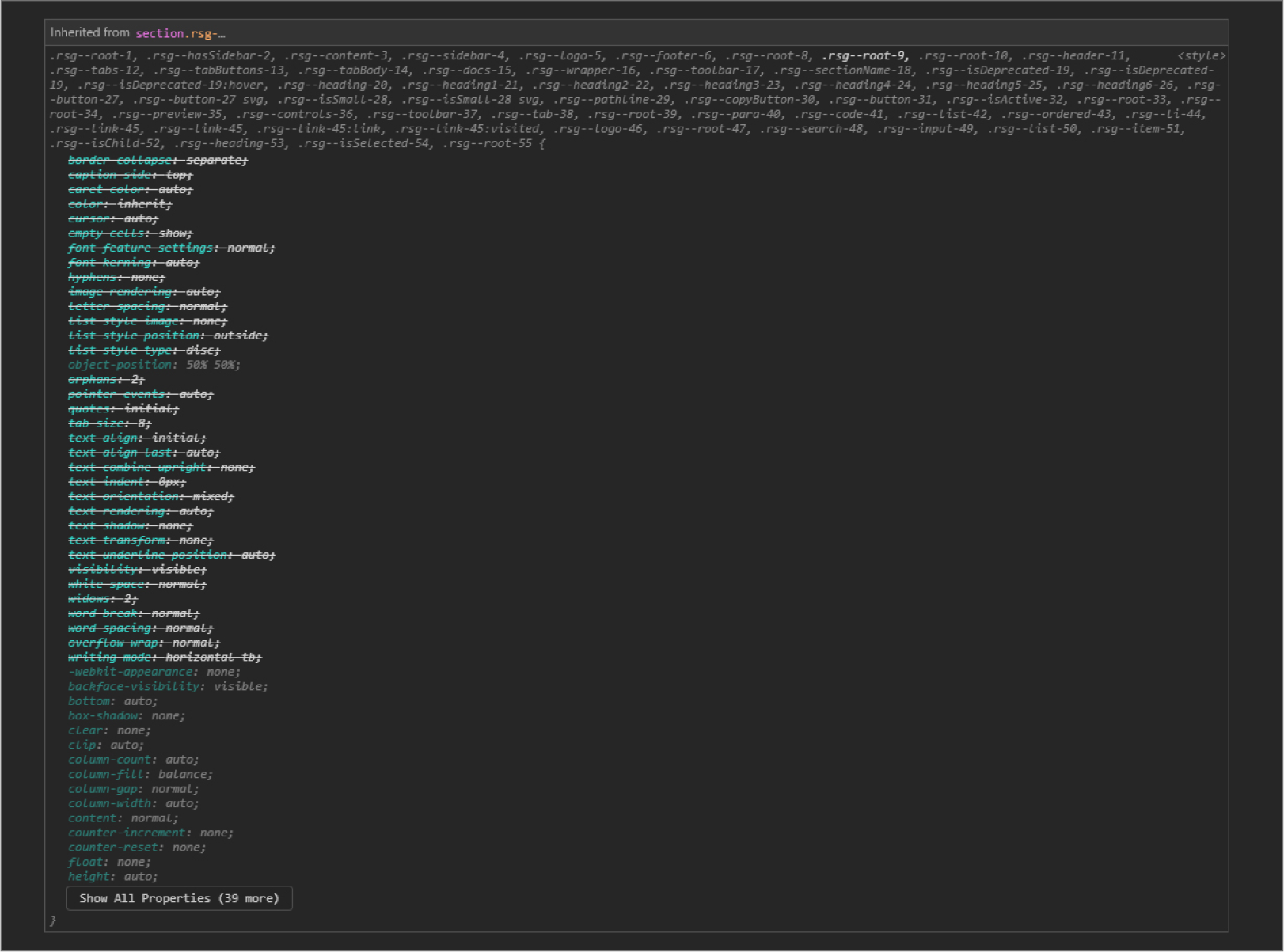Image resolution: width=1284 pixels, height=952 pixels.
Task: Click the widows: 2 declaration
Action: (102, 599)
